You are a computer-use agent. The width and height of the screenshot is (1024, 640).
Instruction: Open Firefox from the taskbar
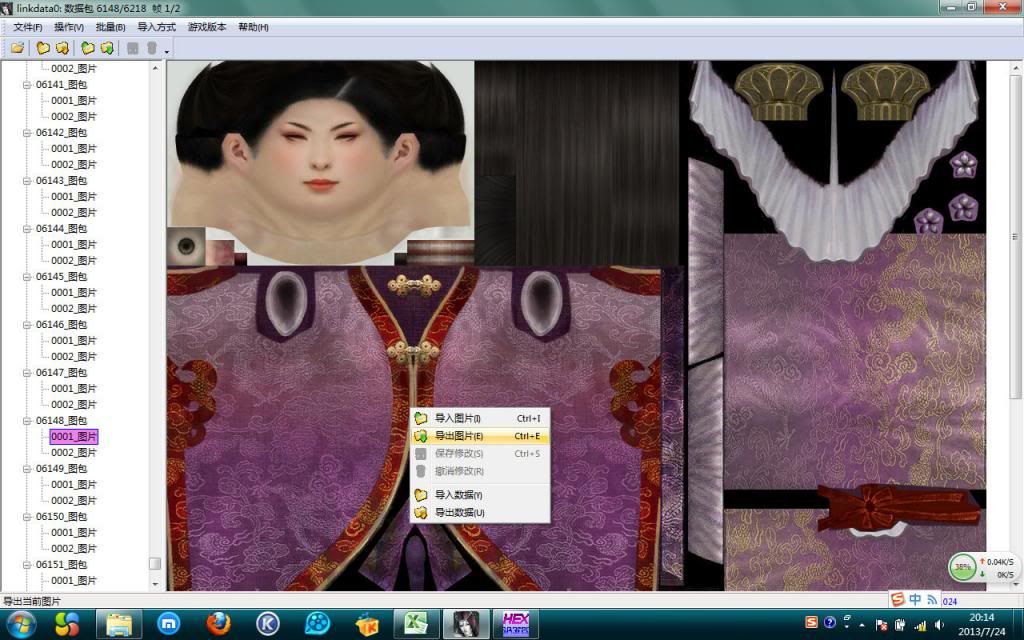pyautogui.click(x=218, y=624)
